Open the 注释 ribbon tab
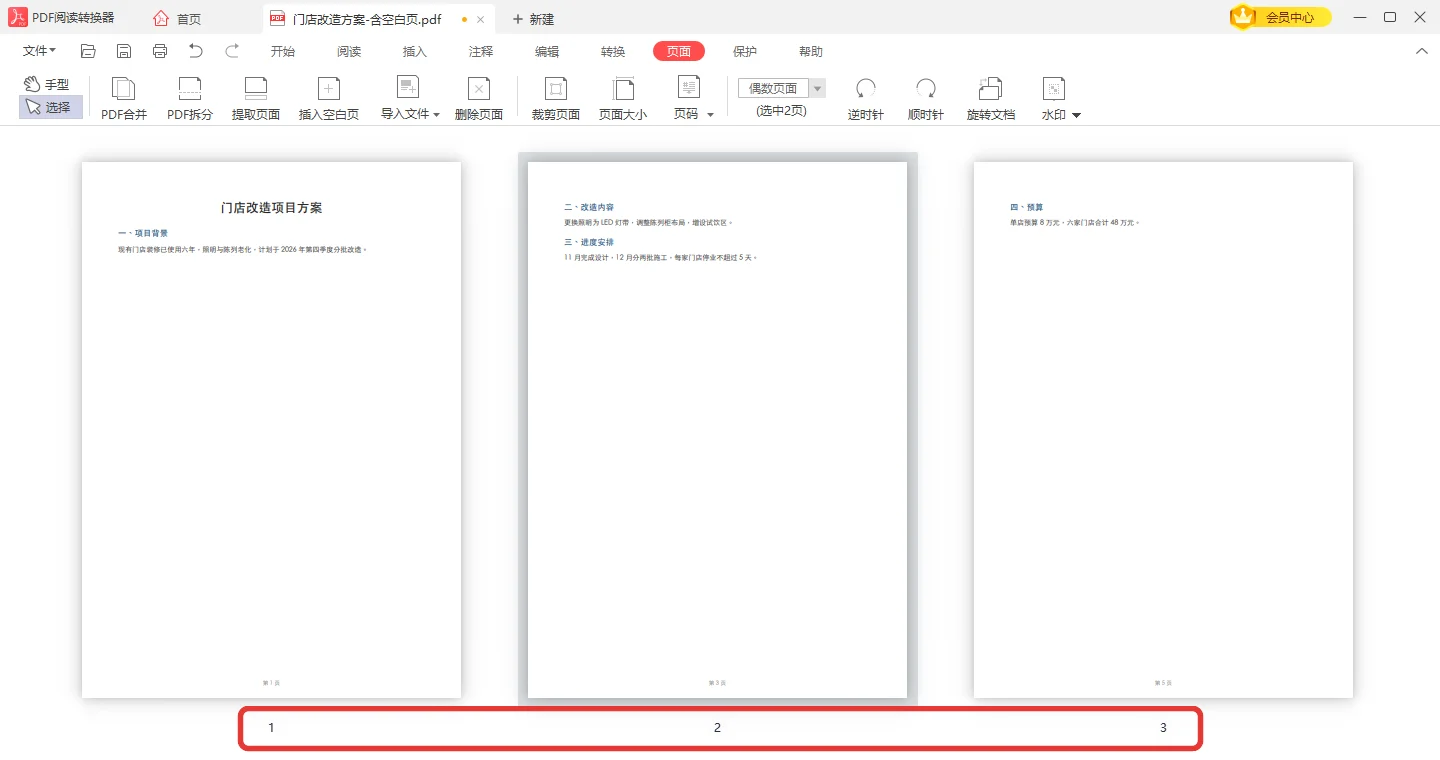Screen dimensions: 1440x760 coord(481,51)
